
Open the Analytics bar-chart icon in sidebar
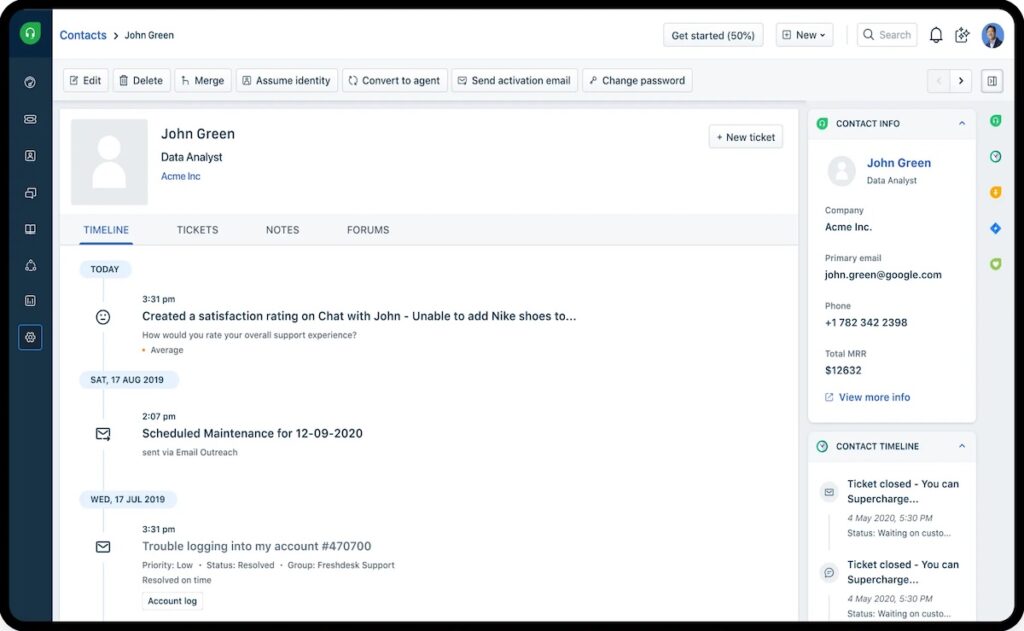tap(30, 300)
